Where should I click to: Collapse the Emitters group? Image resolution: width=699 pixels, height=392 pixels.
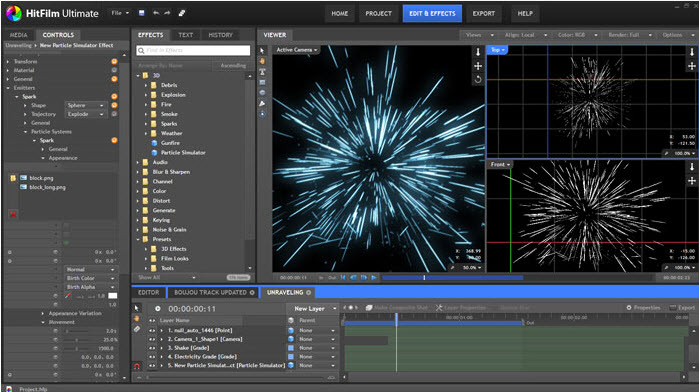tap(8, 88)
